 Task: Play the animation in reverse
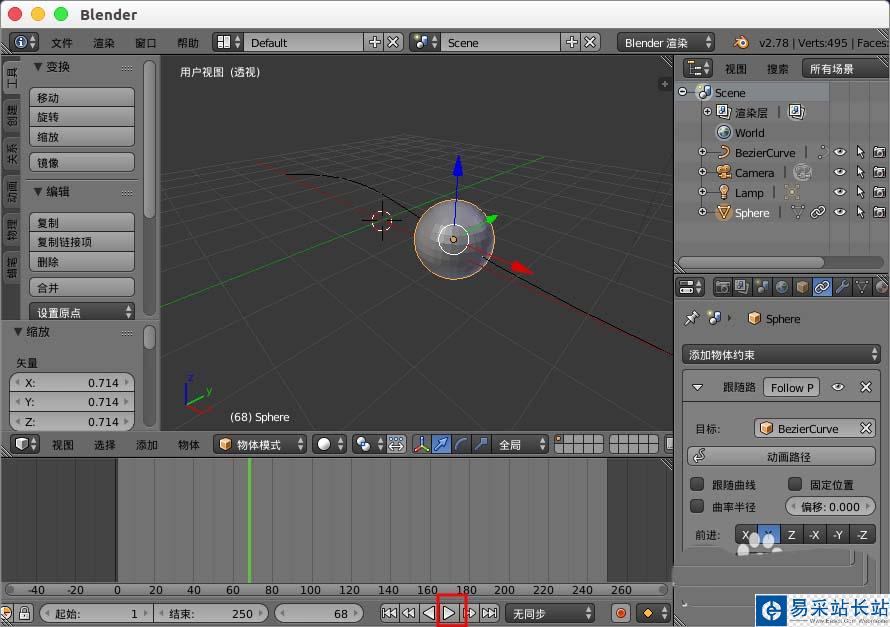click(429, 613)
